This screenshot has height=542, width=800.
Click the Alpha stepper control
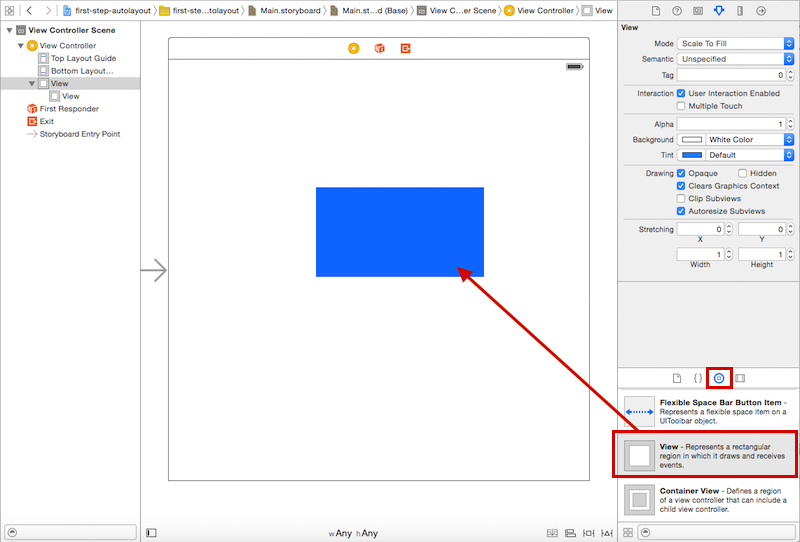tap(790, 124)
